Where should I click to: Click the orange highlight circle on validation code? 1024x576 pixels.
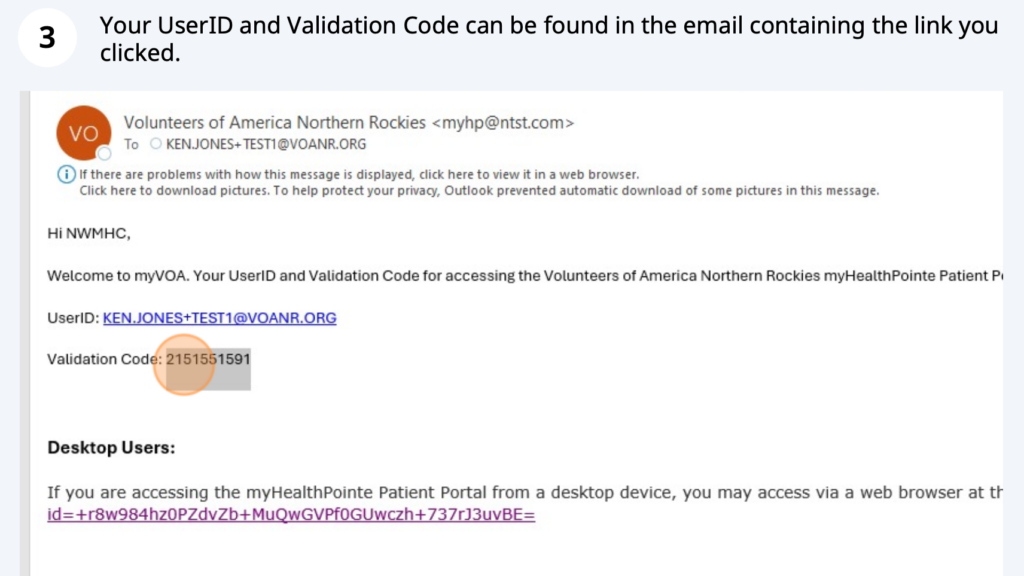tap(184, 365)
